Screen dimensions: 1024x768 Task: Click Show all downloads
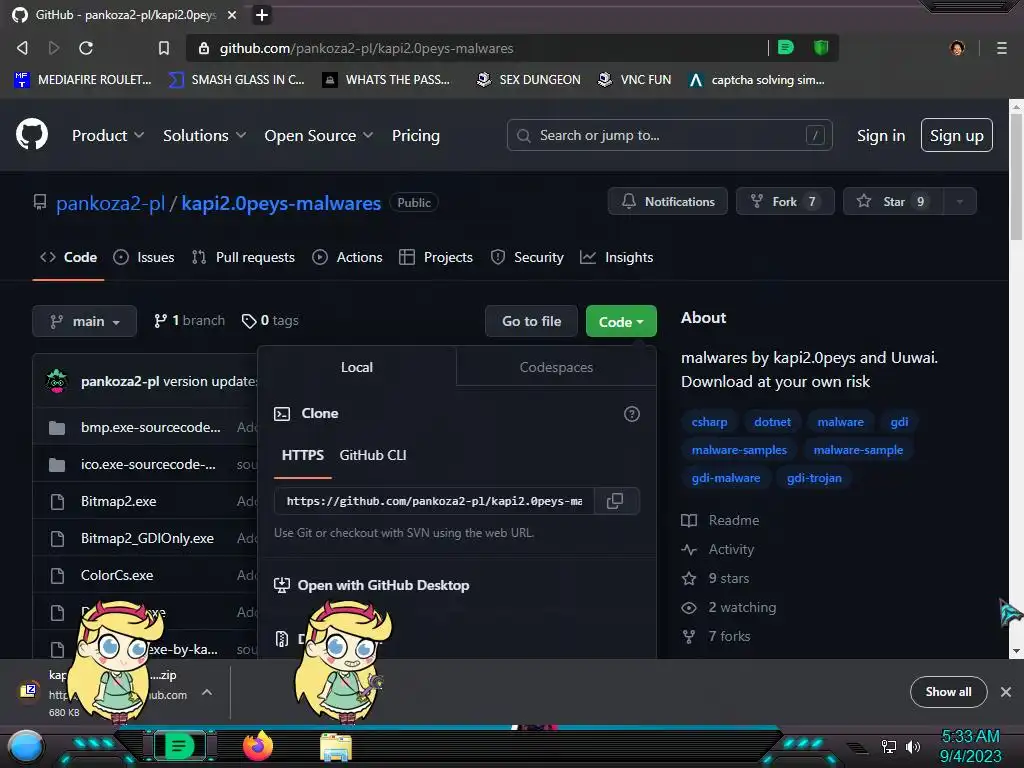coord(948,692)
